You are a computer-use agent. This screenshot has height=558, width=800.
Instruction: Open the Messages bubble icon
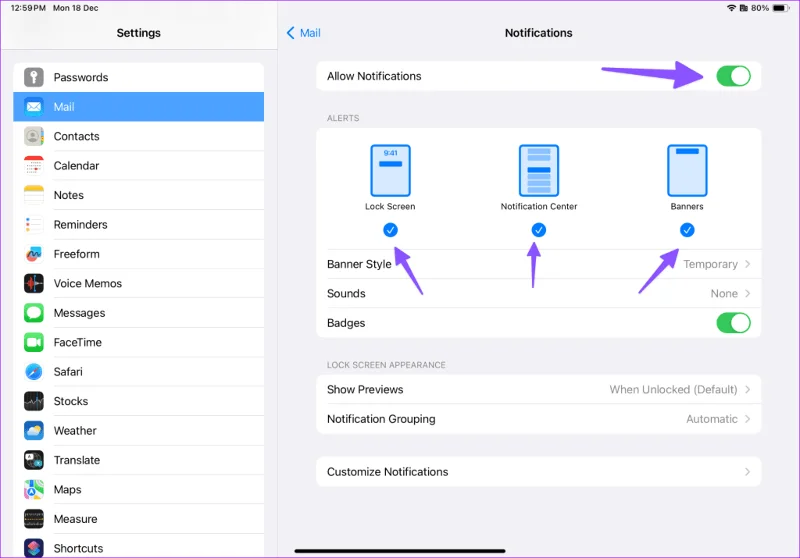pyautogui.click(x=34, y=313)
